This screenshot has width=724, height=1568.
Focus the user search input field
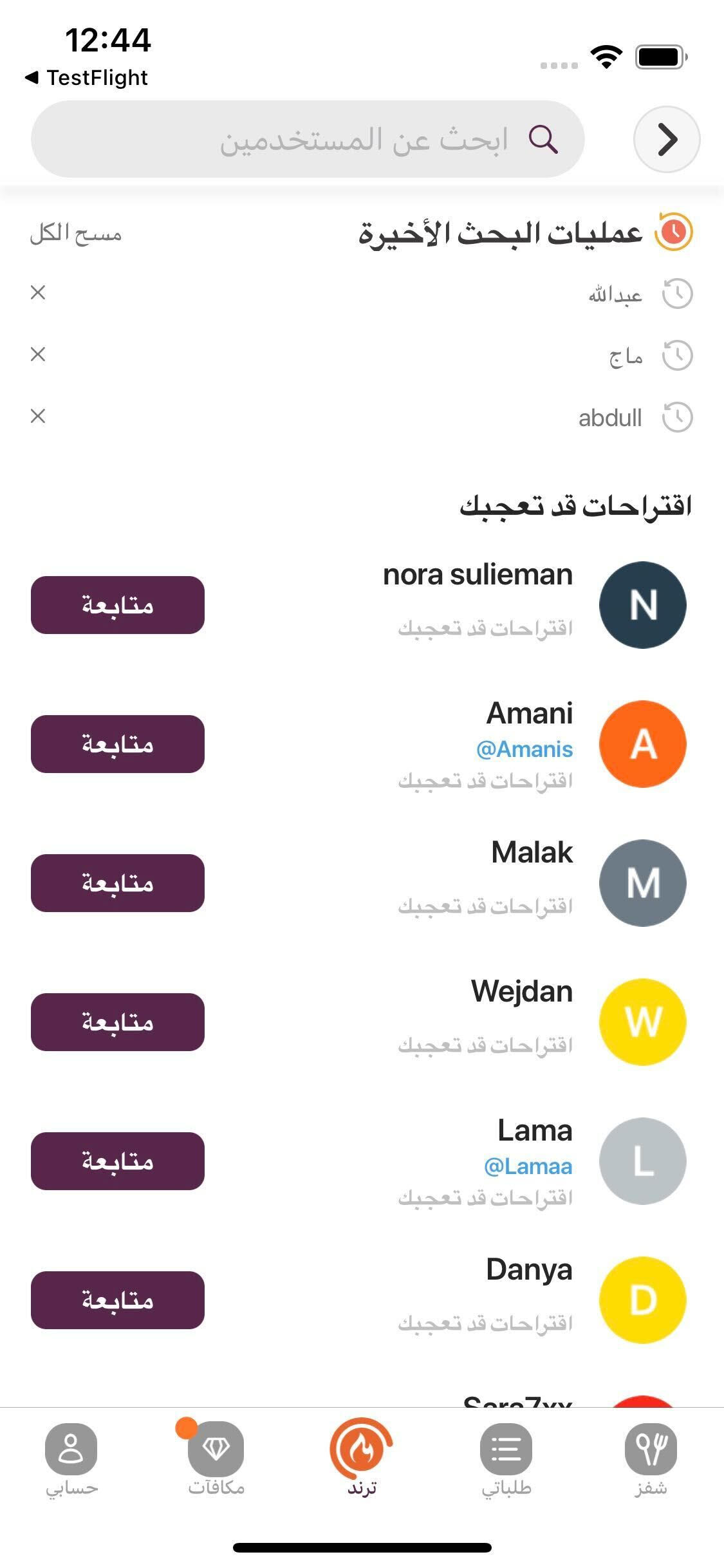(308, 139)
